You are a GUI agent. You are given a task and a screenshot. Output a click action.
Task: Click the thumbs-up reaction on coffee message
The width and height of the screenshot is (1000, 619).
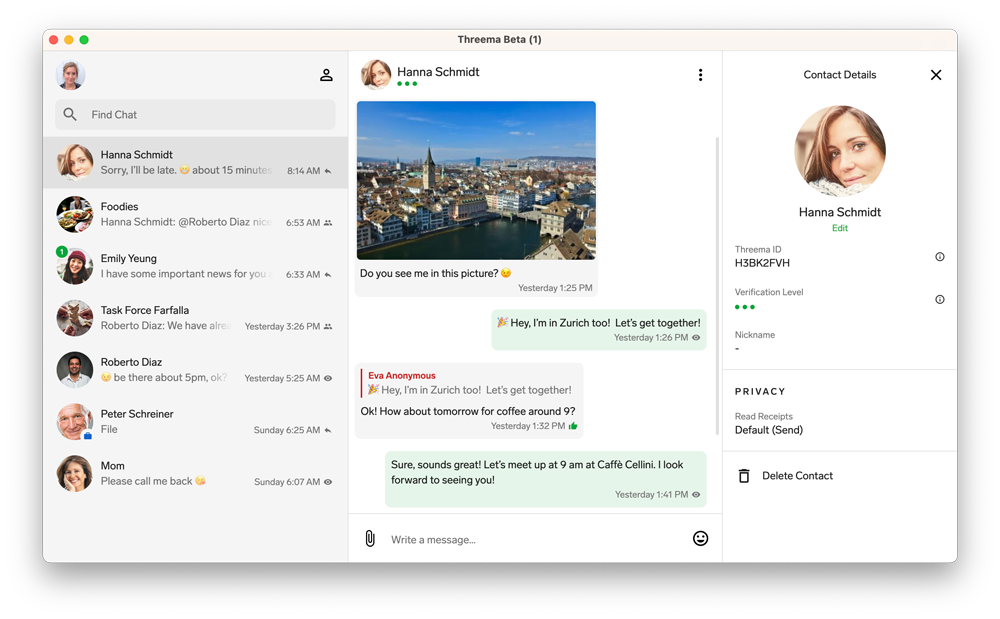pos(573,426)
